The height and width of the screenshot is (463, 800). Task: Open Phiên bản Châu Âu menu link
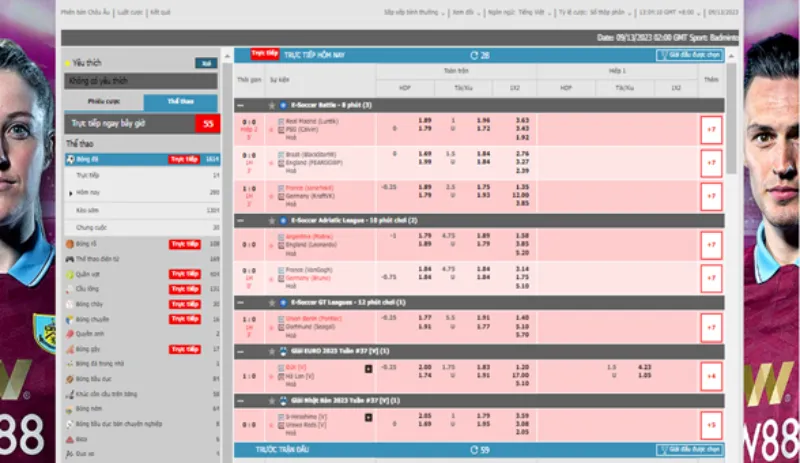point(85,12)
